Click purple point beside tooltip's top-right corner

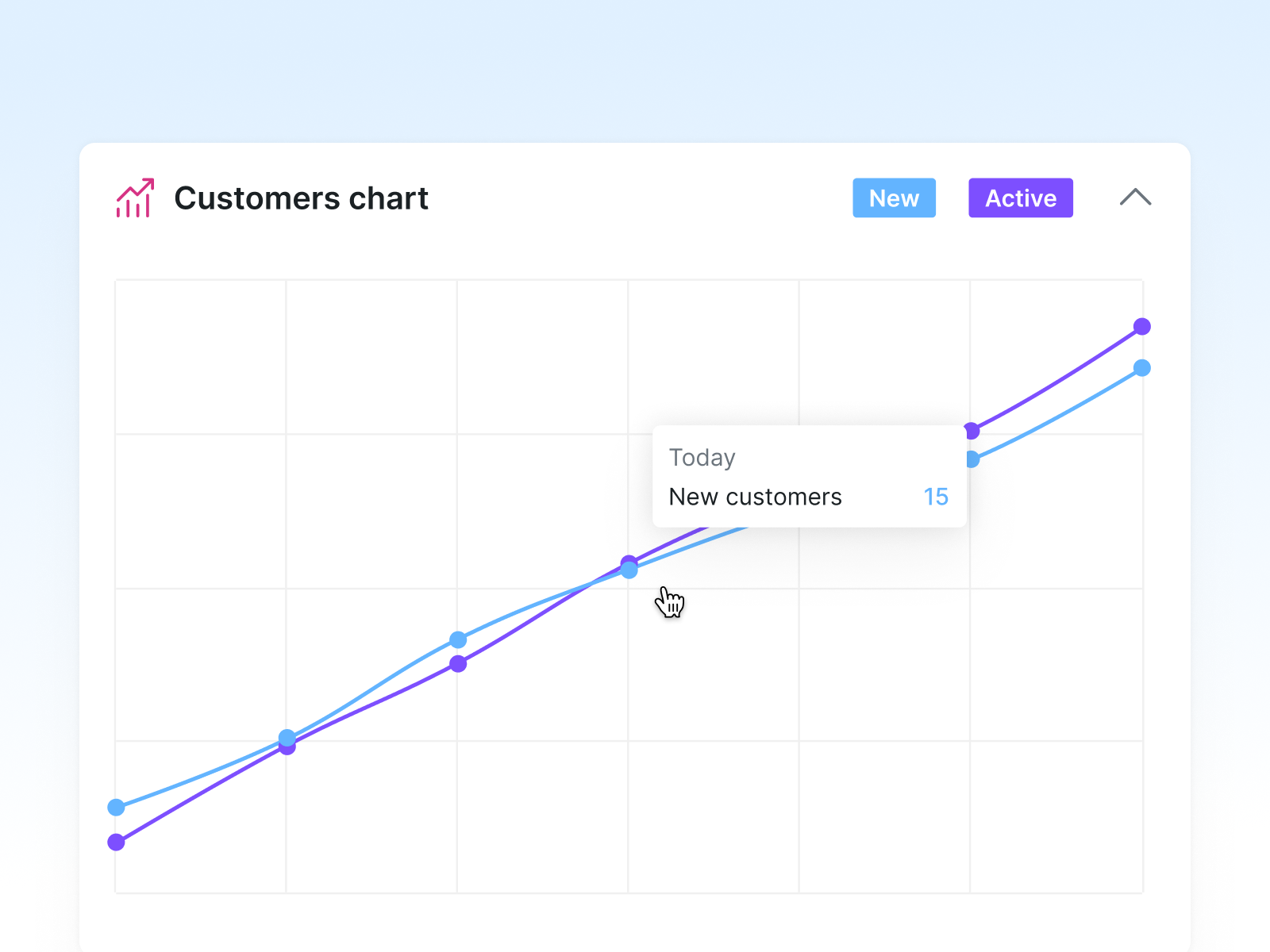pyautogui.click(x=972, y=431)
